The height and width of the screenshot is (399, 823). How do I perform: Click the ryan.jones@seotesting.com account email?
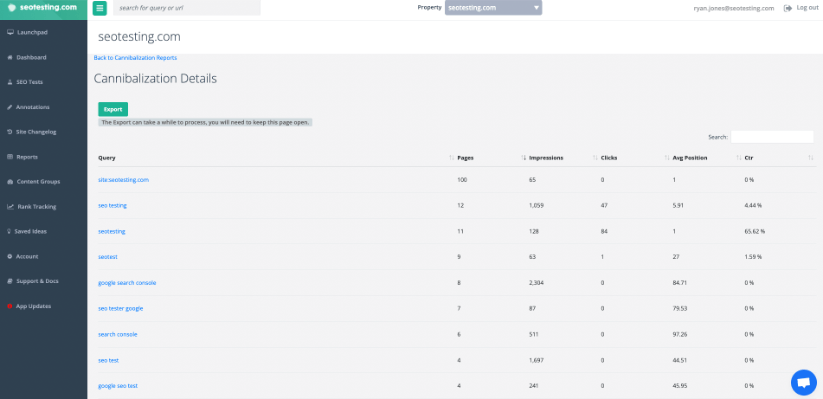point(734,8)
